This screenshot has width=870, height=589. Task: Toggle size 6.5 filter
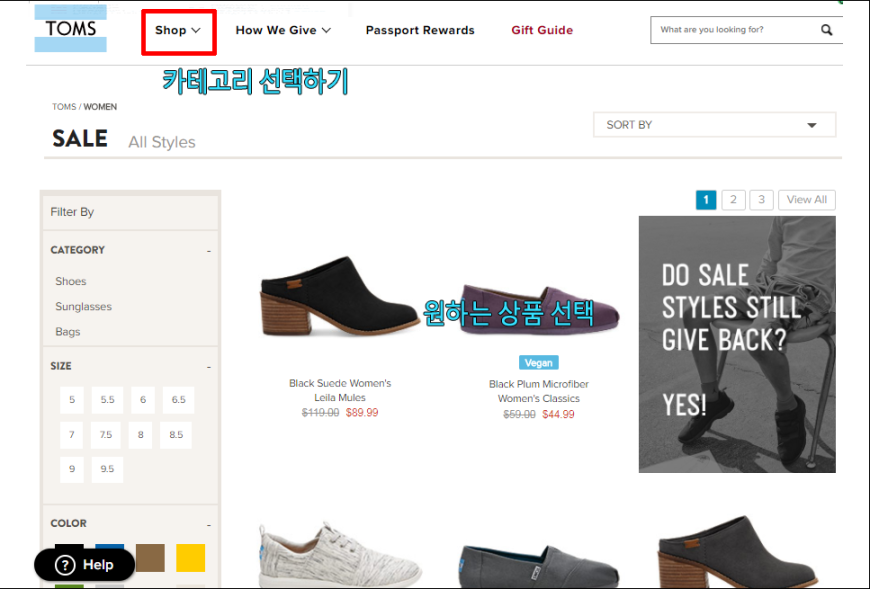click(x=178, y=400)
